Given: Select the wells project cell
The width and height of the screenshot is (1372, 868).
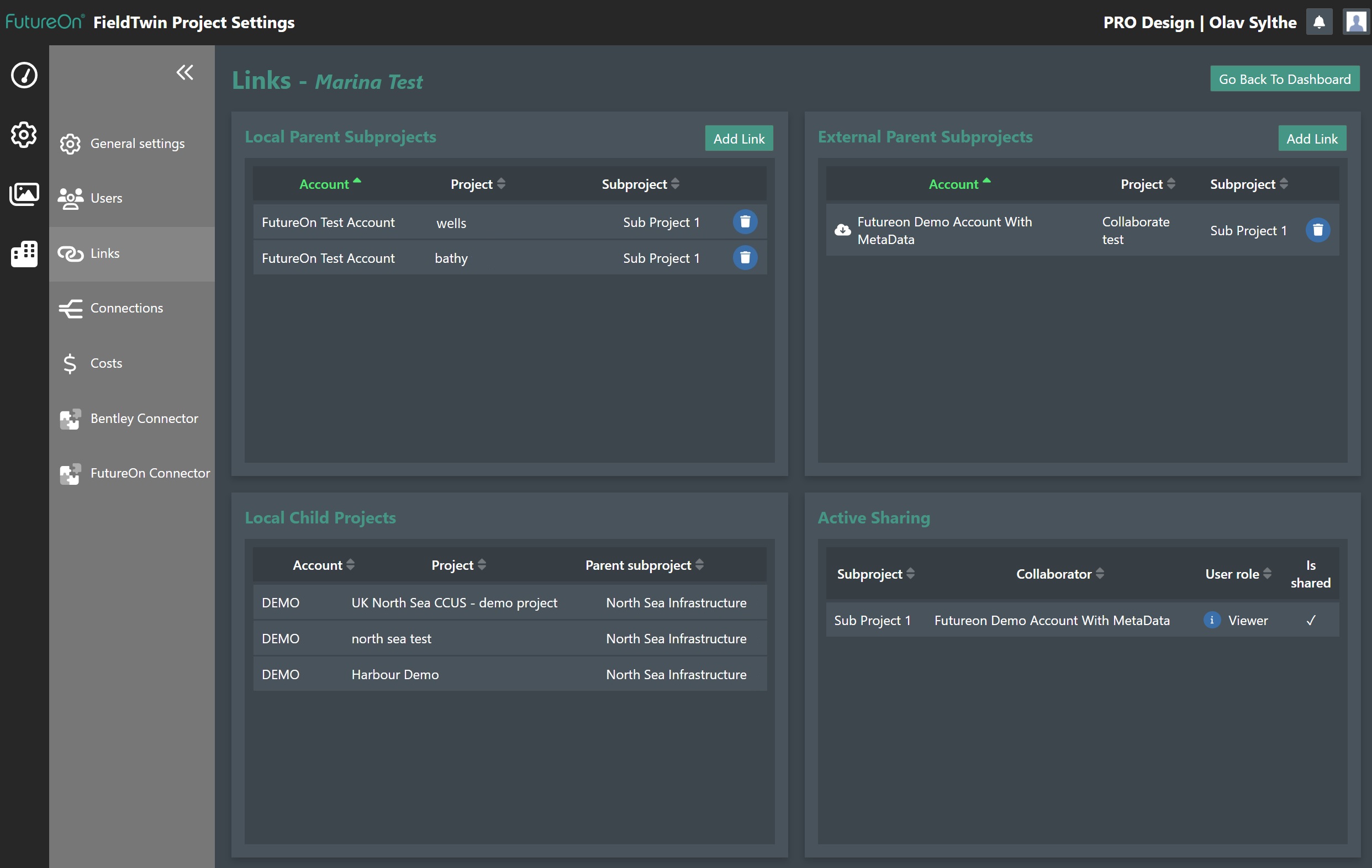Looking at the screenshot, I should [x=451, y=223].
